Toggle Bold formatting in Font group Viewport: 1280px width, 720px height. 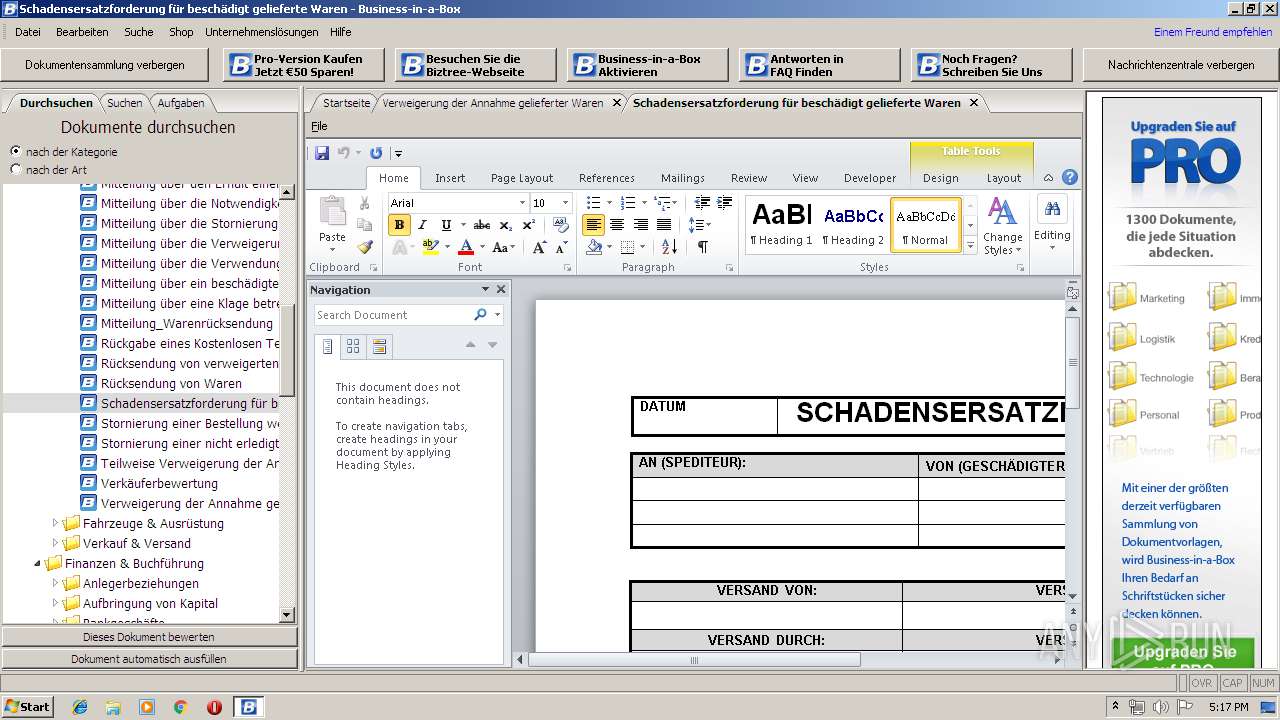point(399,225)
